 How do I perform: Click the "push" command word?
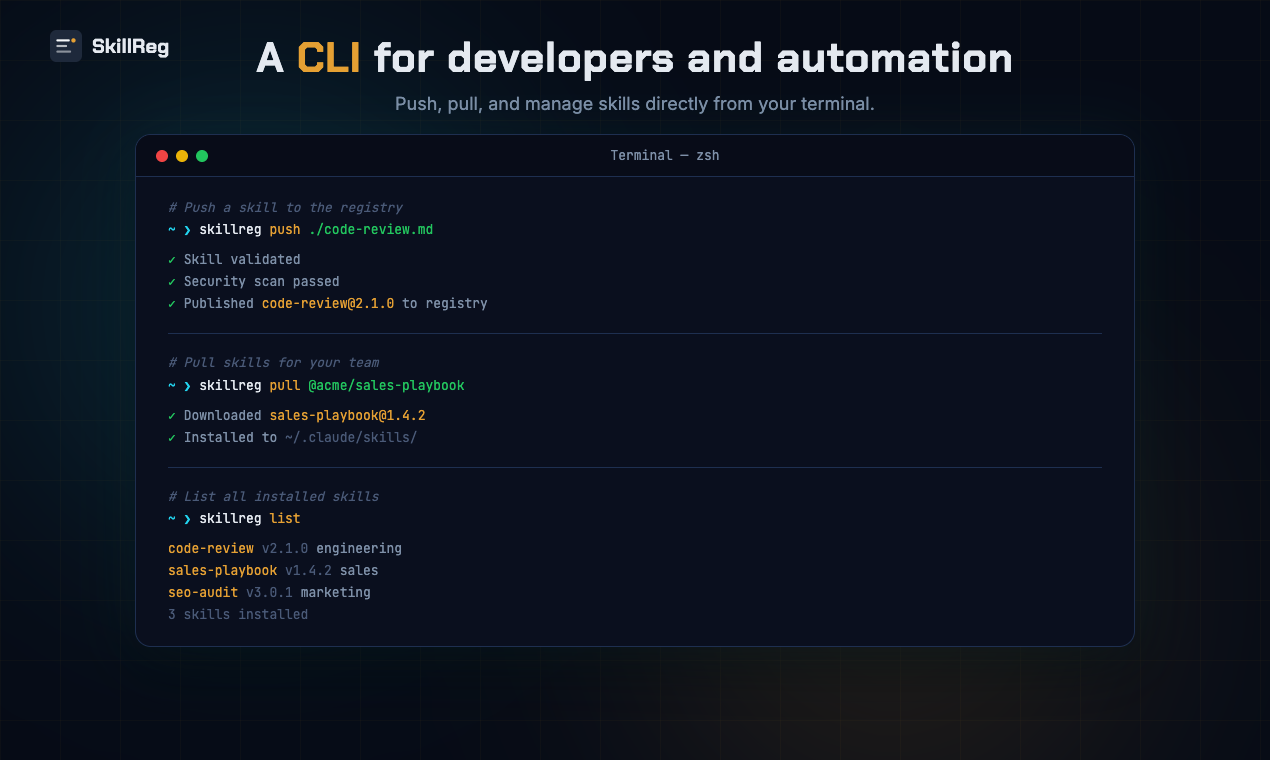coord(285,230)
